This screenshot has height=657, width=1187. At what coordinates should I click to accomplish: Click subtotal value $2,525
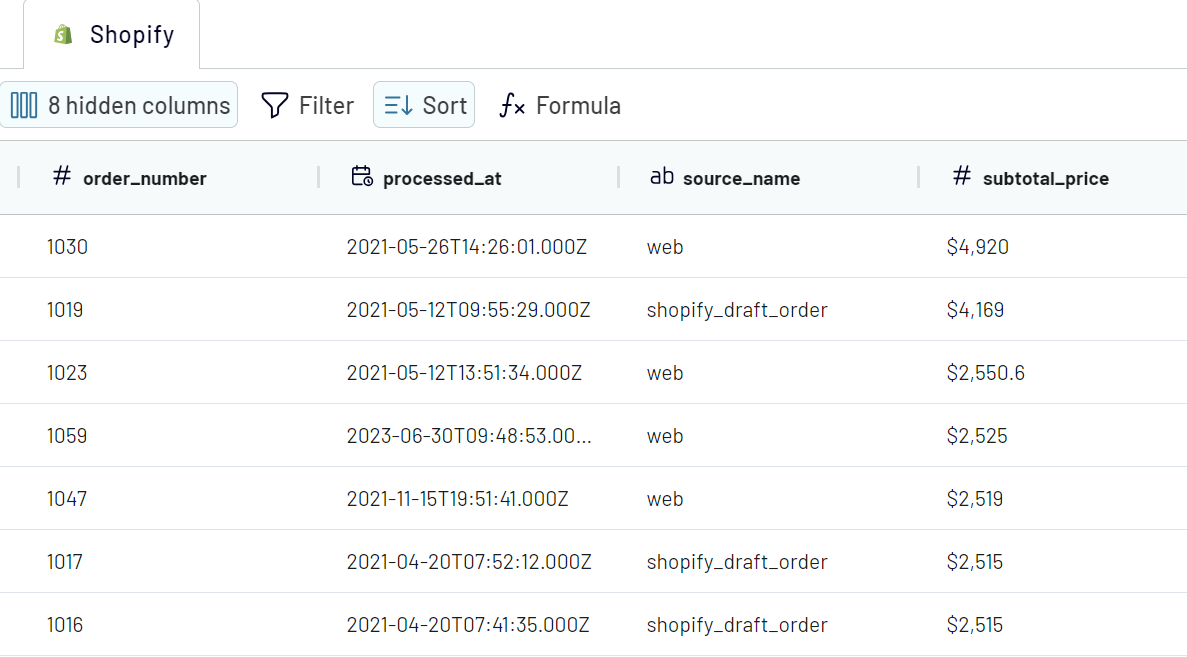point(977,435)
